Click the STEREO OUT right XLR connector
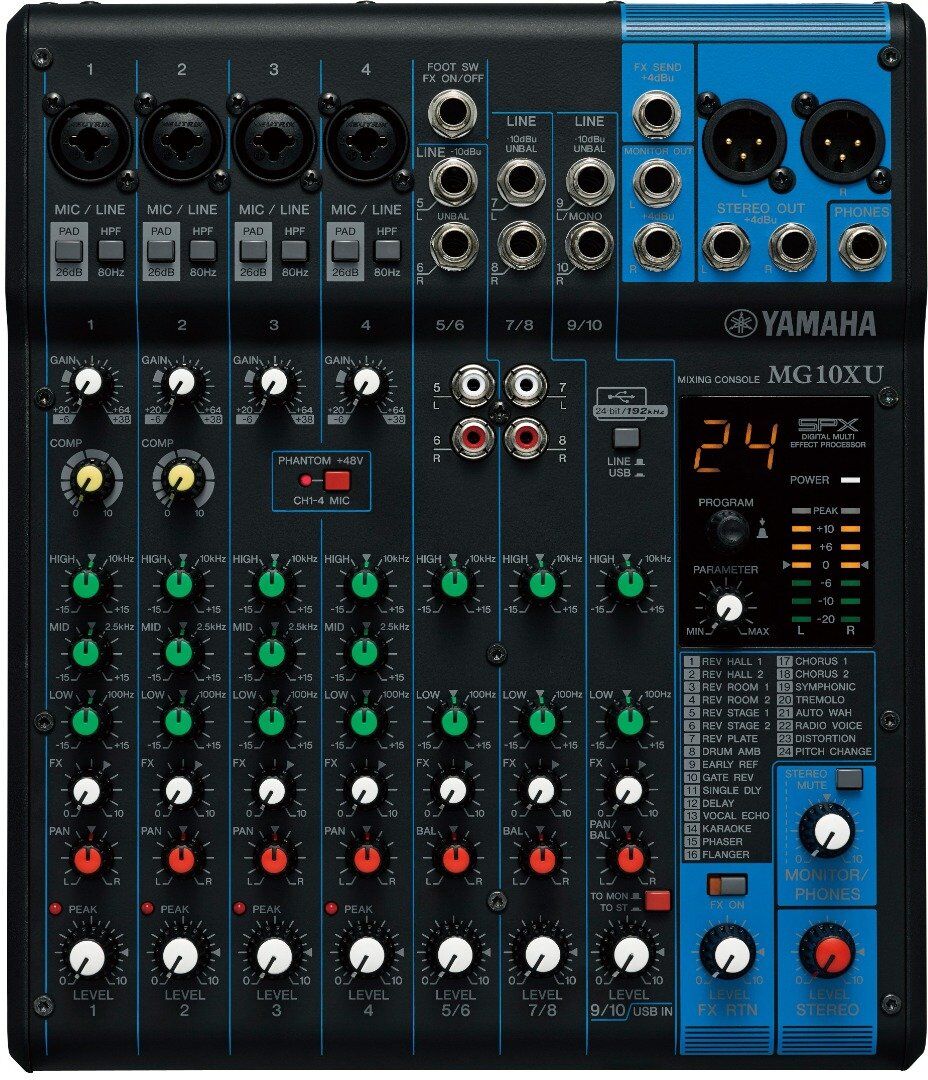 pyautogui.click(x=843, y=140)
